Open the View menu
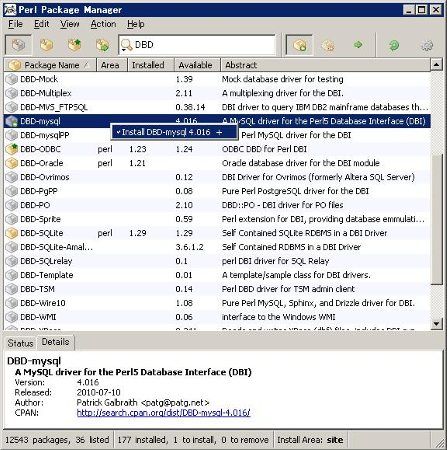Screen dimensions: 447x450 coord(70,24)
